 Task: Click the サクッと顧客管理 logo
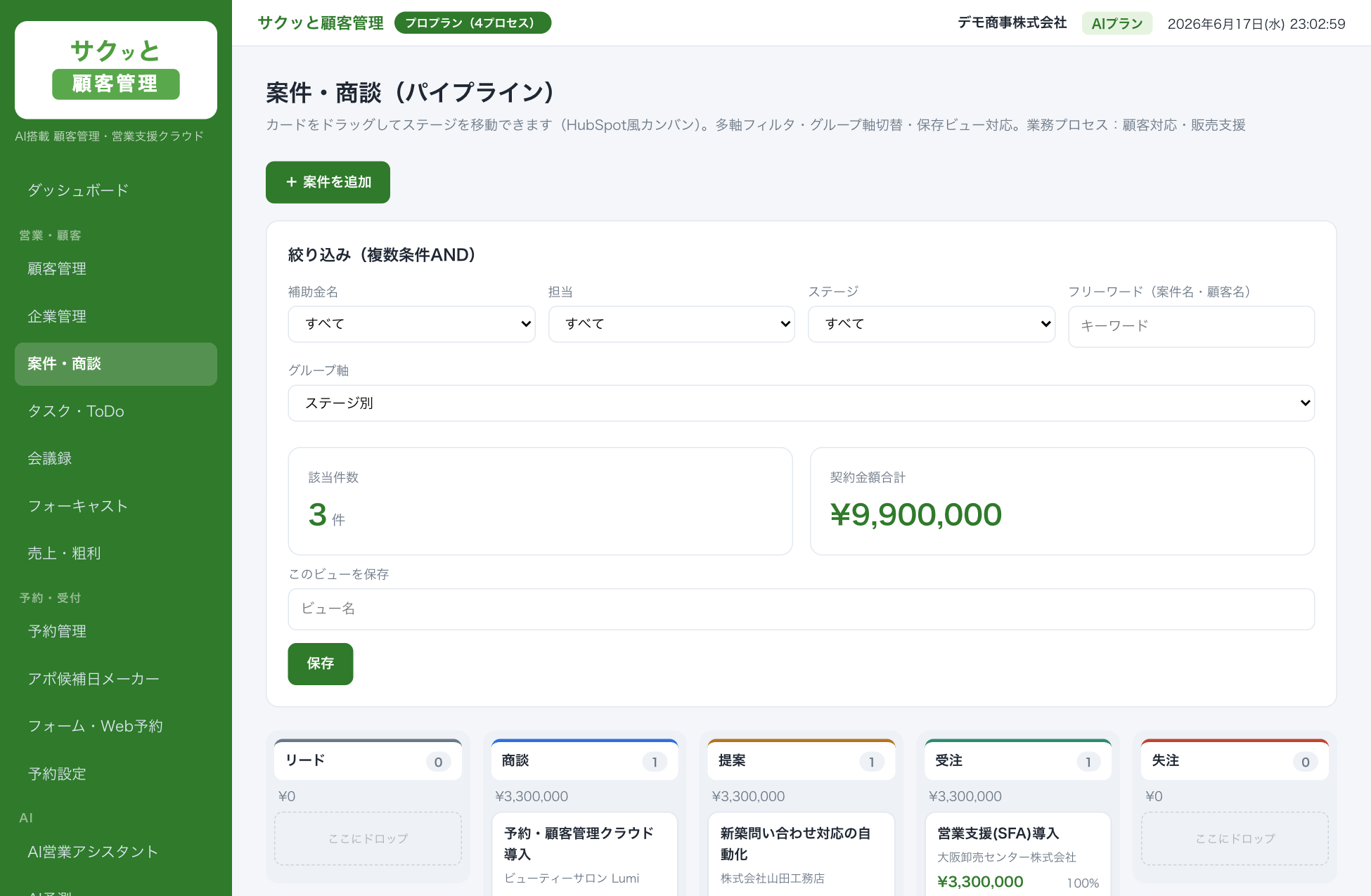point(116,70)
